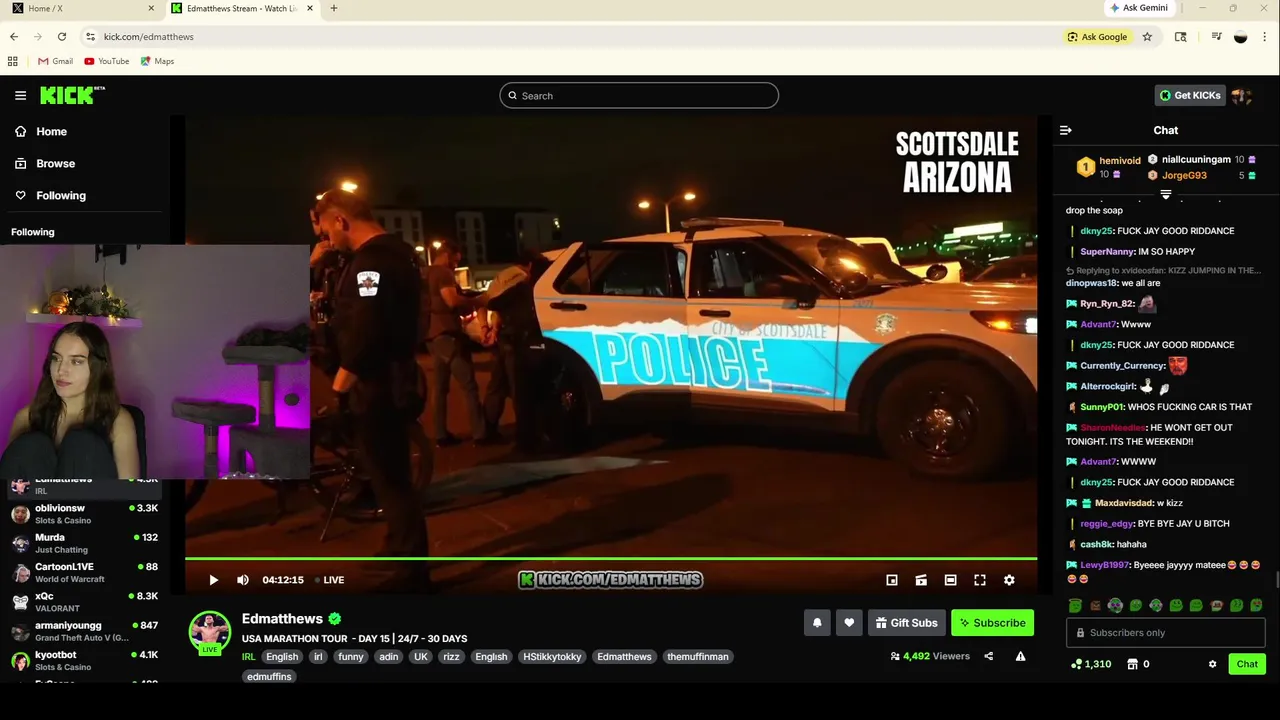The height and width of the screenshot is (720, 1280).
Task: Click the Kick search field
Action: pos(639,96)
